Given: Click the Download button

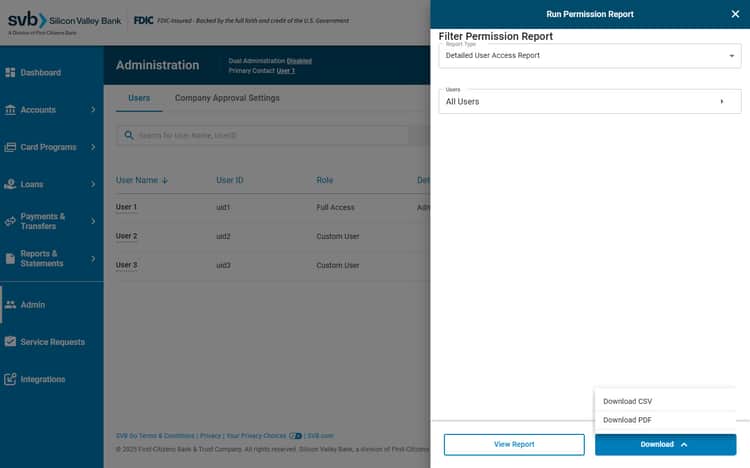Looking at the screenshot, I should [665, 445].
